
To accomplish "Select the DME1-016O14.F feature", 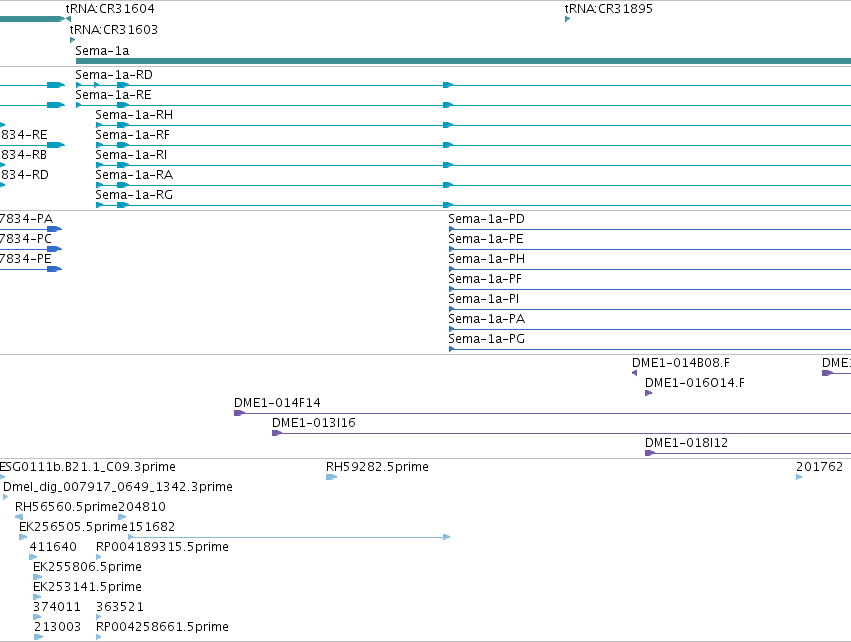I will coord(695,383).
